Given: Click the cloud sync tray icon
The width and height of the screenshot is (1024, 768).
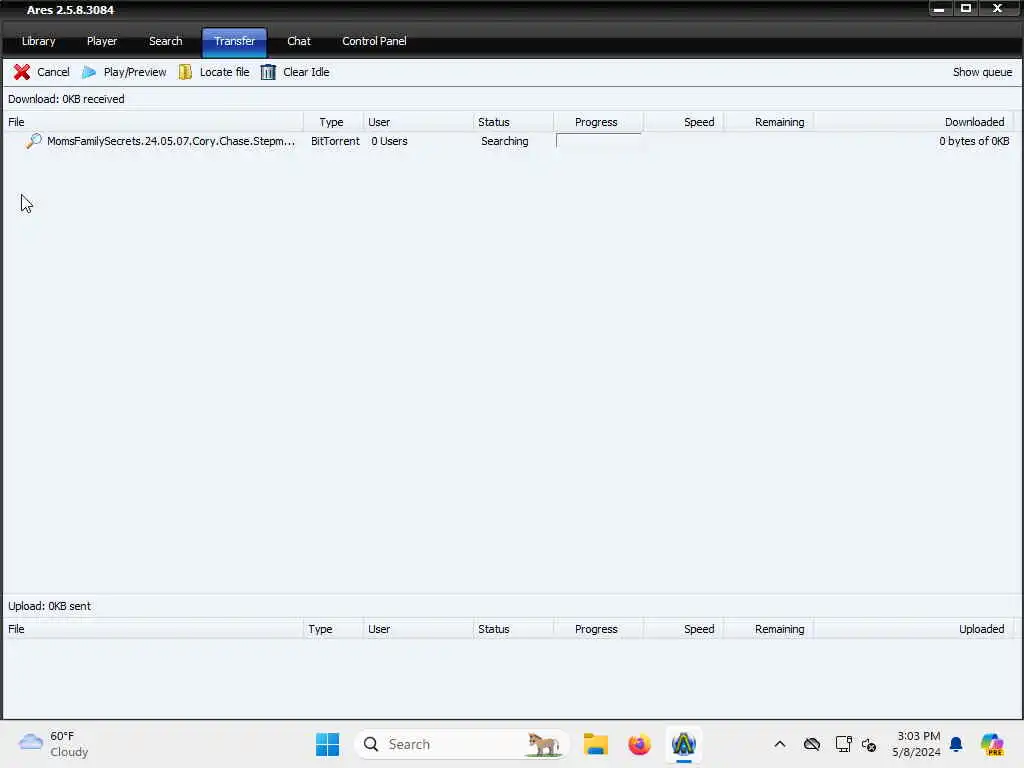Looking at the screenshot, I should [812, 744].
